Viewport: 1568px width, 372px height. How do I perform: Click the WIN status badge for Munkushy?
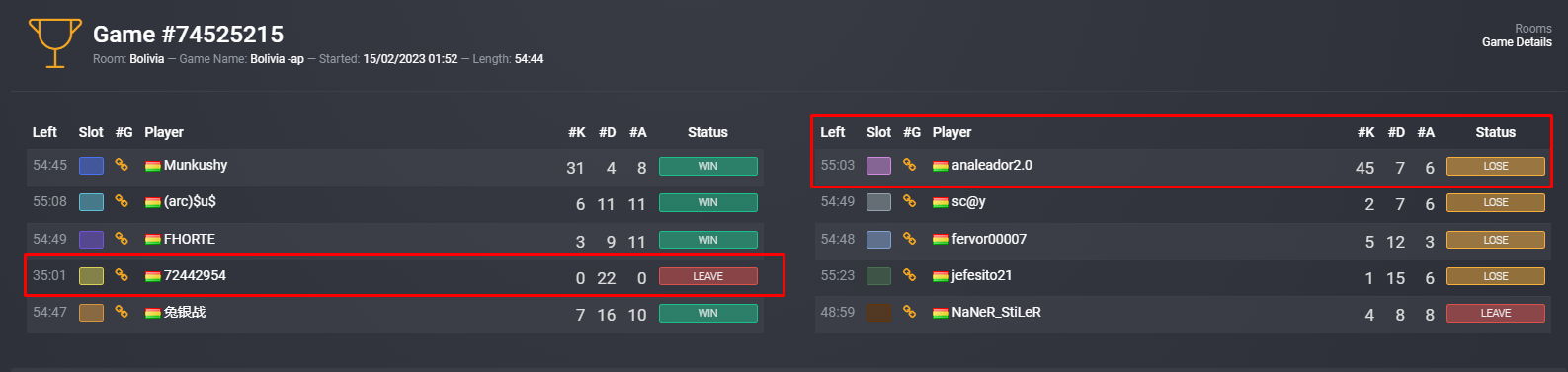[x=708, y=166]
